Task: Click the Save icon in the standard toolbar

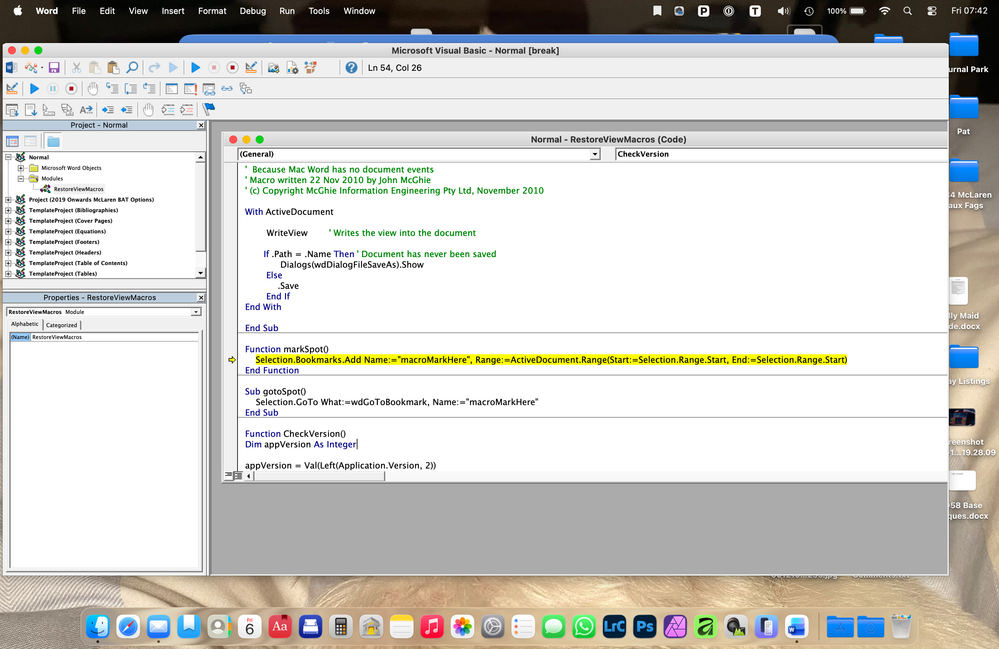Action: point(54,68)
